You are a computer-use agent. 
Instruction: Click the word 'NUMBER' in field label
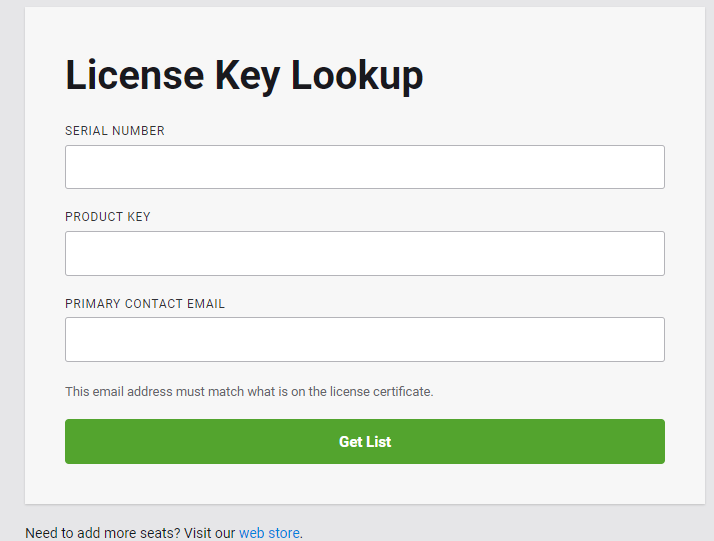click(138, 131)
